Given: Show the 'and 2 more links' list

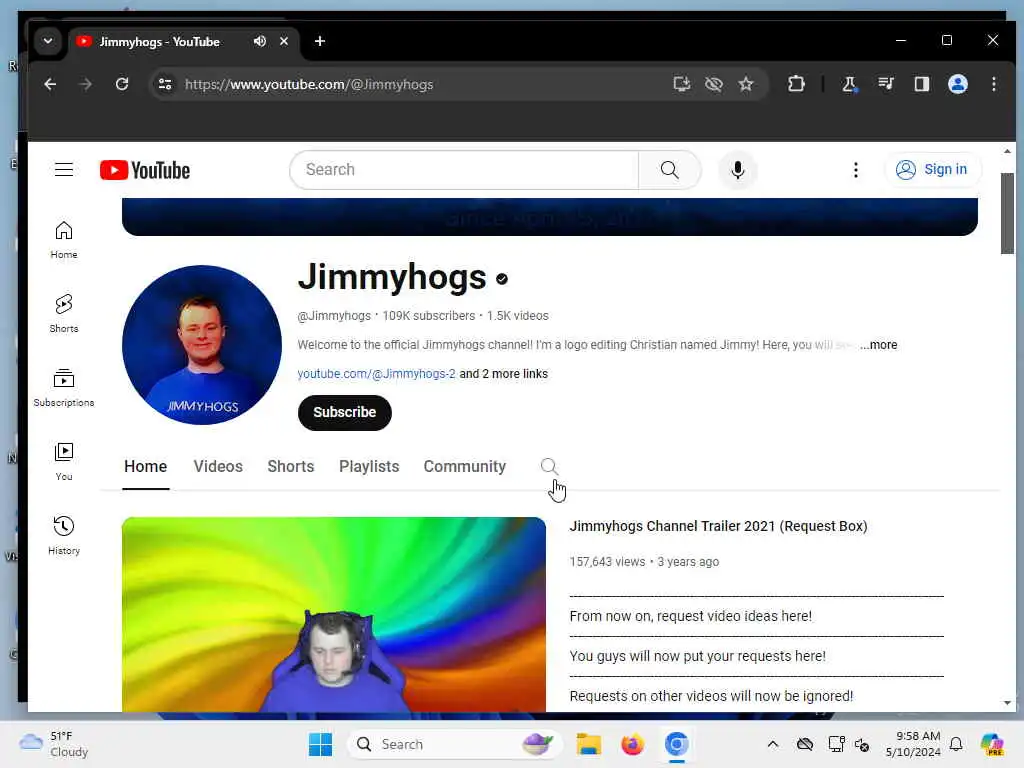Looking at the screenshot, I should (504, 374).
